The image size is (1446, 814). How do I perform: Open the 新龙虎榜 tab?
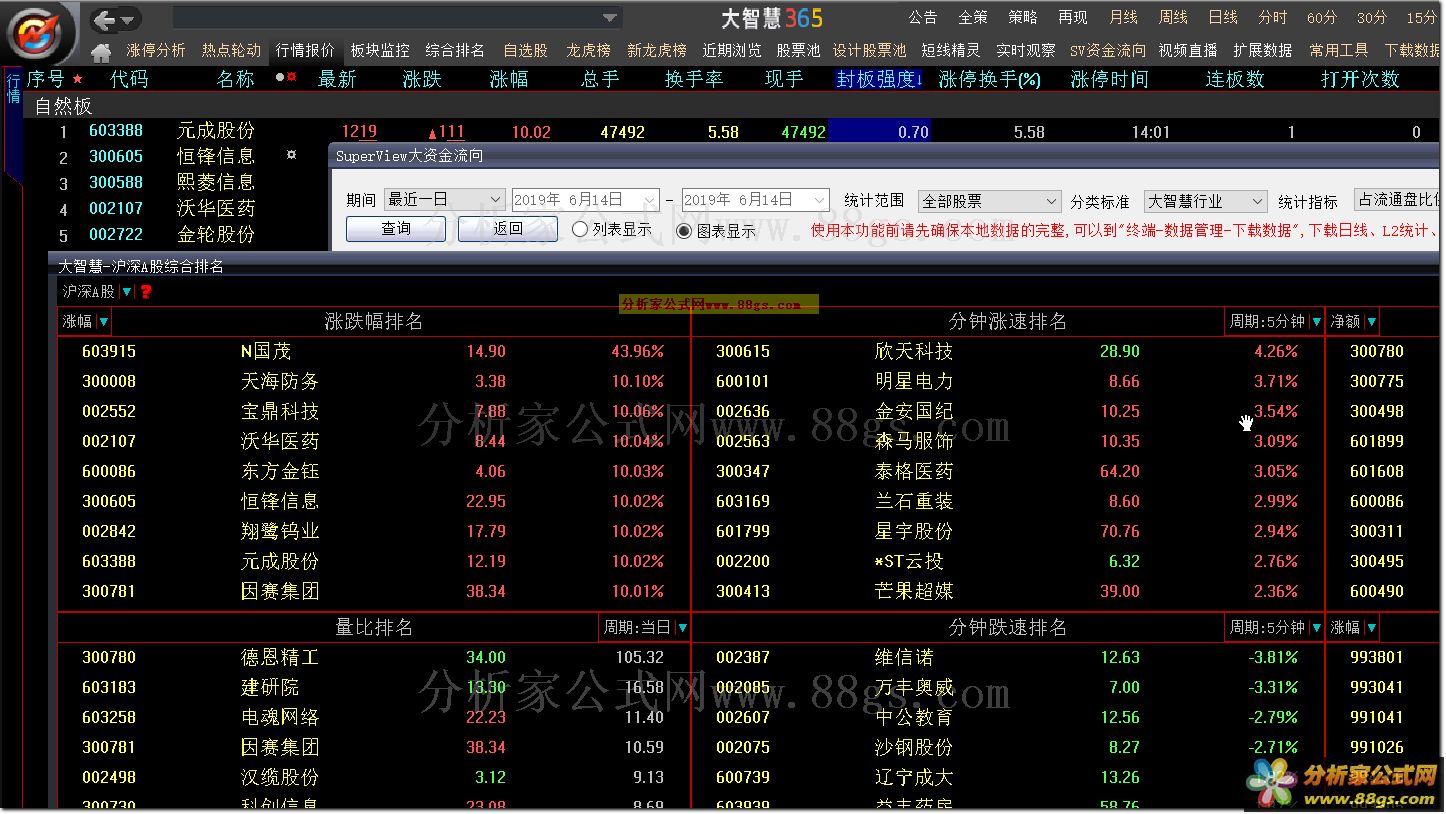point(657,50)
